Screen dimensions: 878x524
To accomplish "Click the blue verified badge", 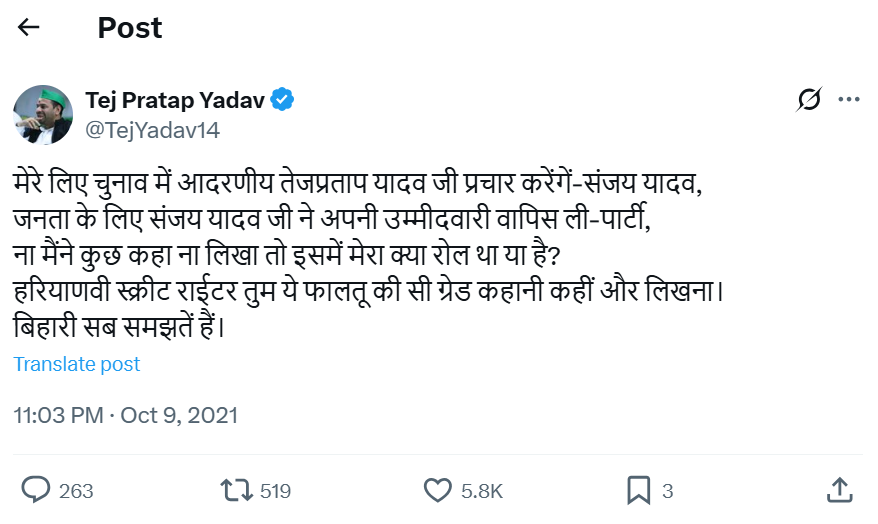I will pos(283,100).
